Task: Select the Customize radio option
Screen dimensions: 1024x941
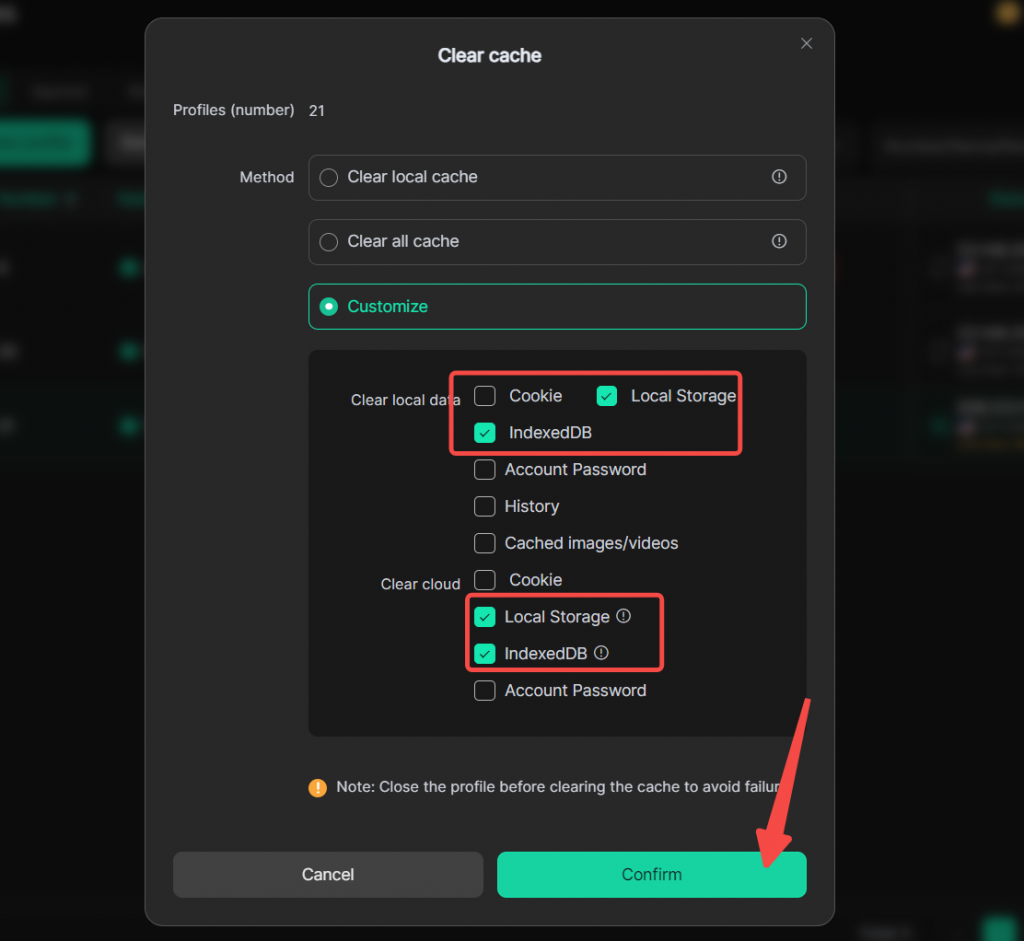Action: [x=328, y=306]
